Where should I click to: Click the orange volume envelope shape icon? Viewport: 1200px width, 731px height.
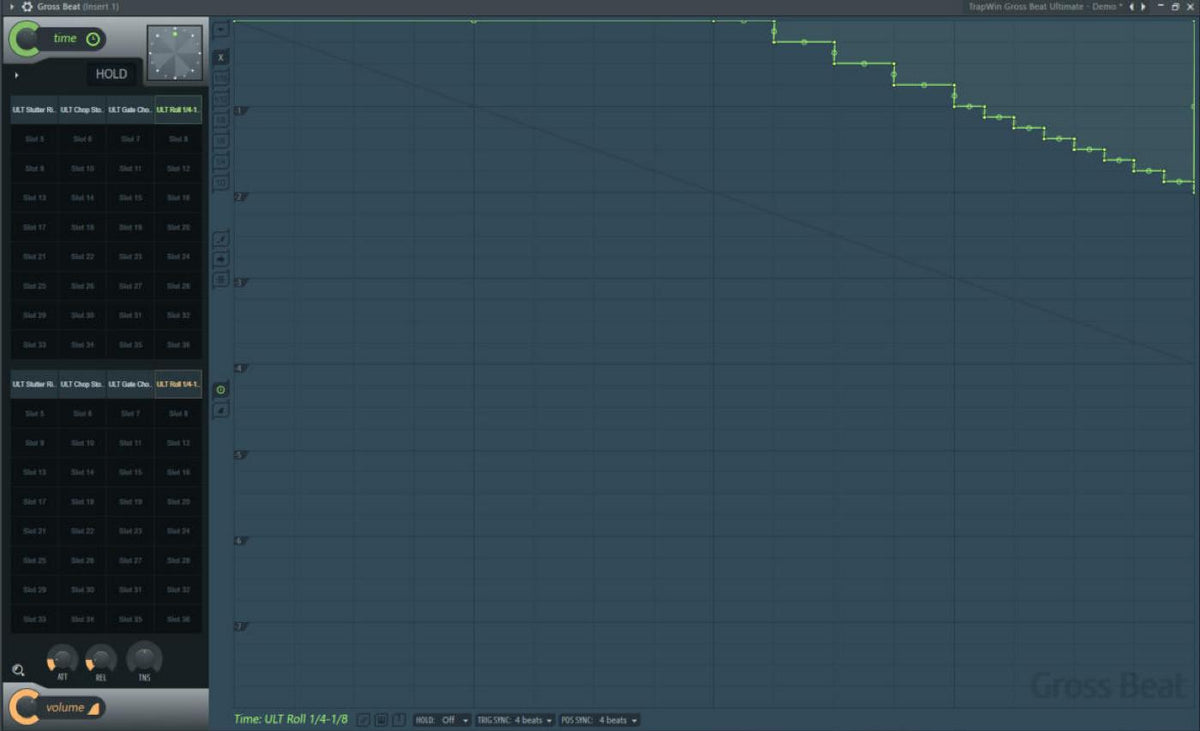(93, 708)
